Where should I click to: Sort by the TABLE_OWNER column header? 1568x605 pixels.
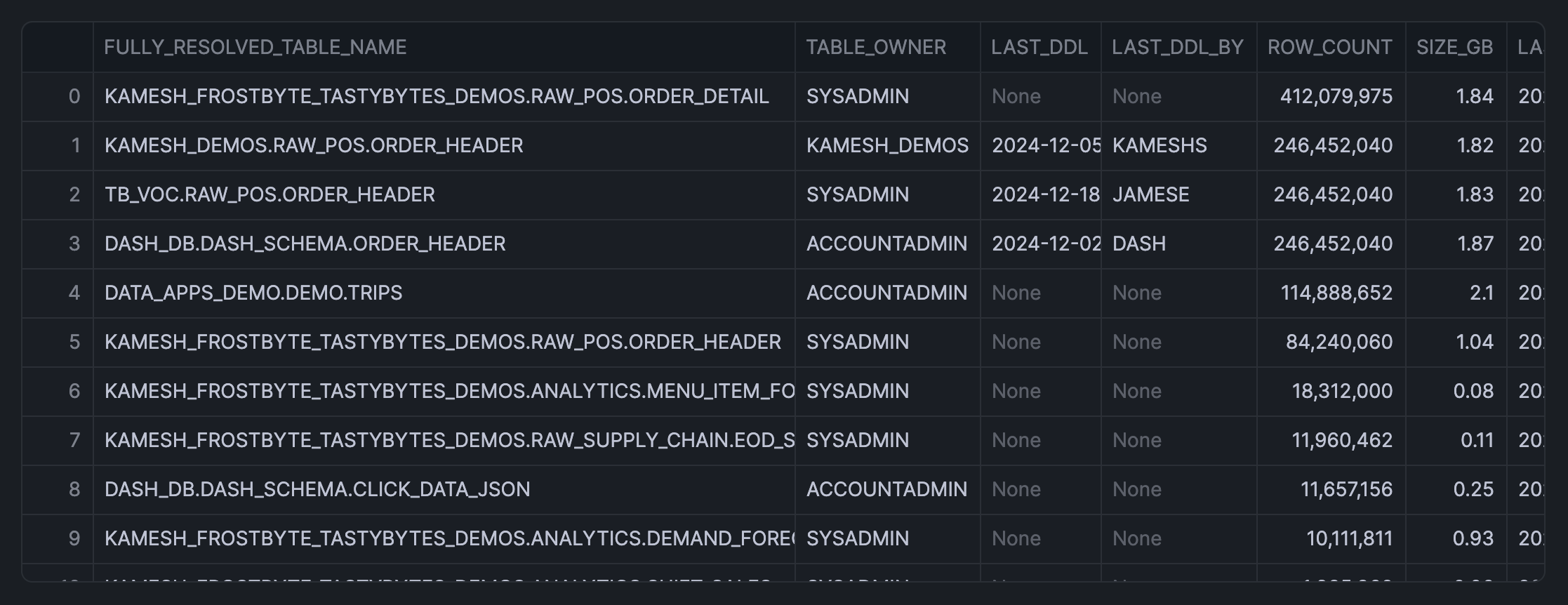(x=875, y=47)
